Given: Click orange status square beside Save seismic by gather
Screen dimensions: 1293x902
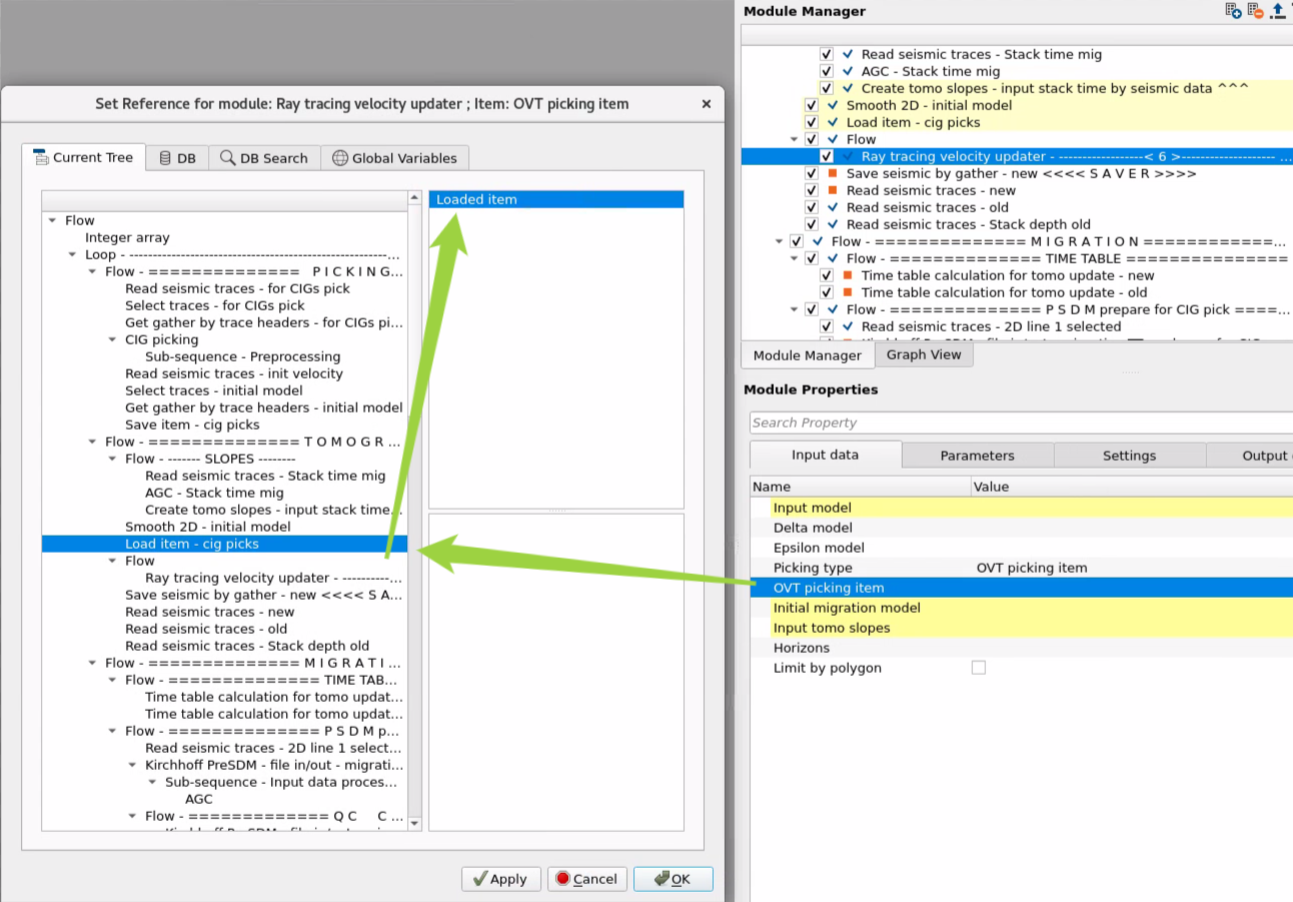Looking at the screenshot, I should [x=832, y=174].
